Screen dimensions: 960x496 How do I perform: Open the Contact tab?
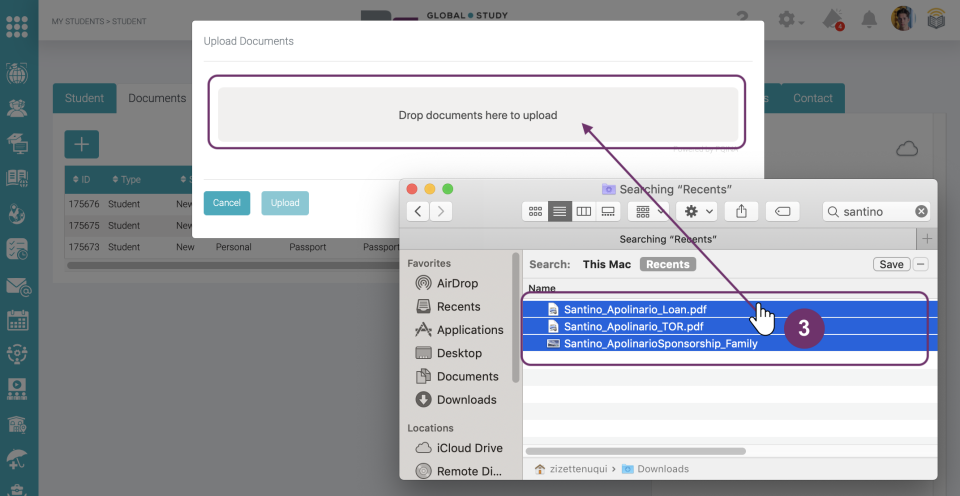812,98
